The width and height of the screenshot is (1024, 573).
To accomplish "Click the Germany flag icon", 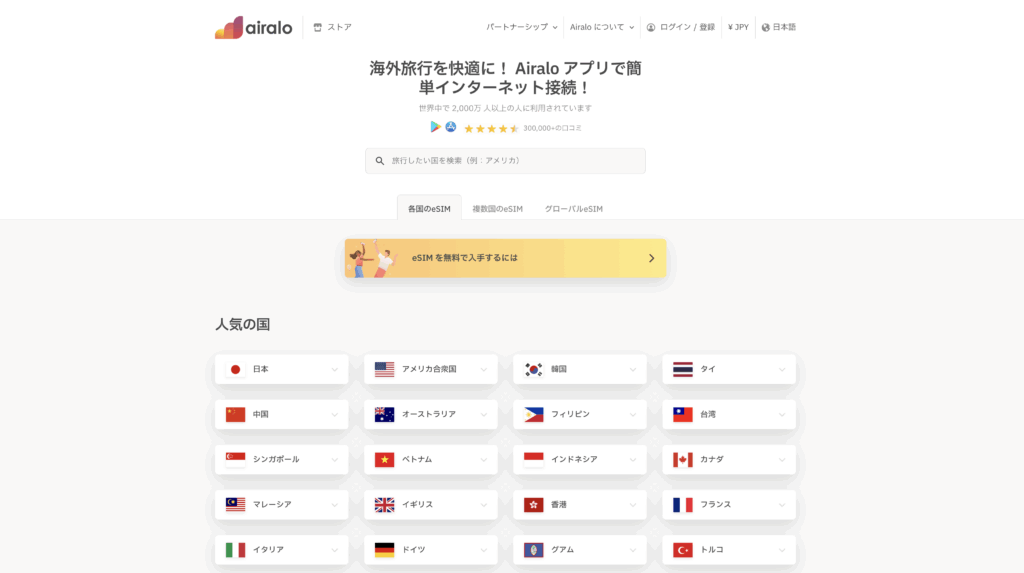I will point(384,549).
